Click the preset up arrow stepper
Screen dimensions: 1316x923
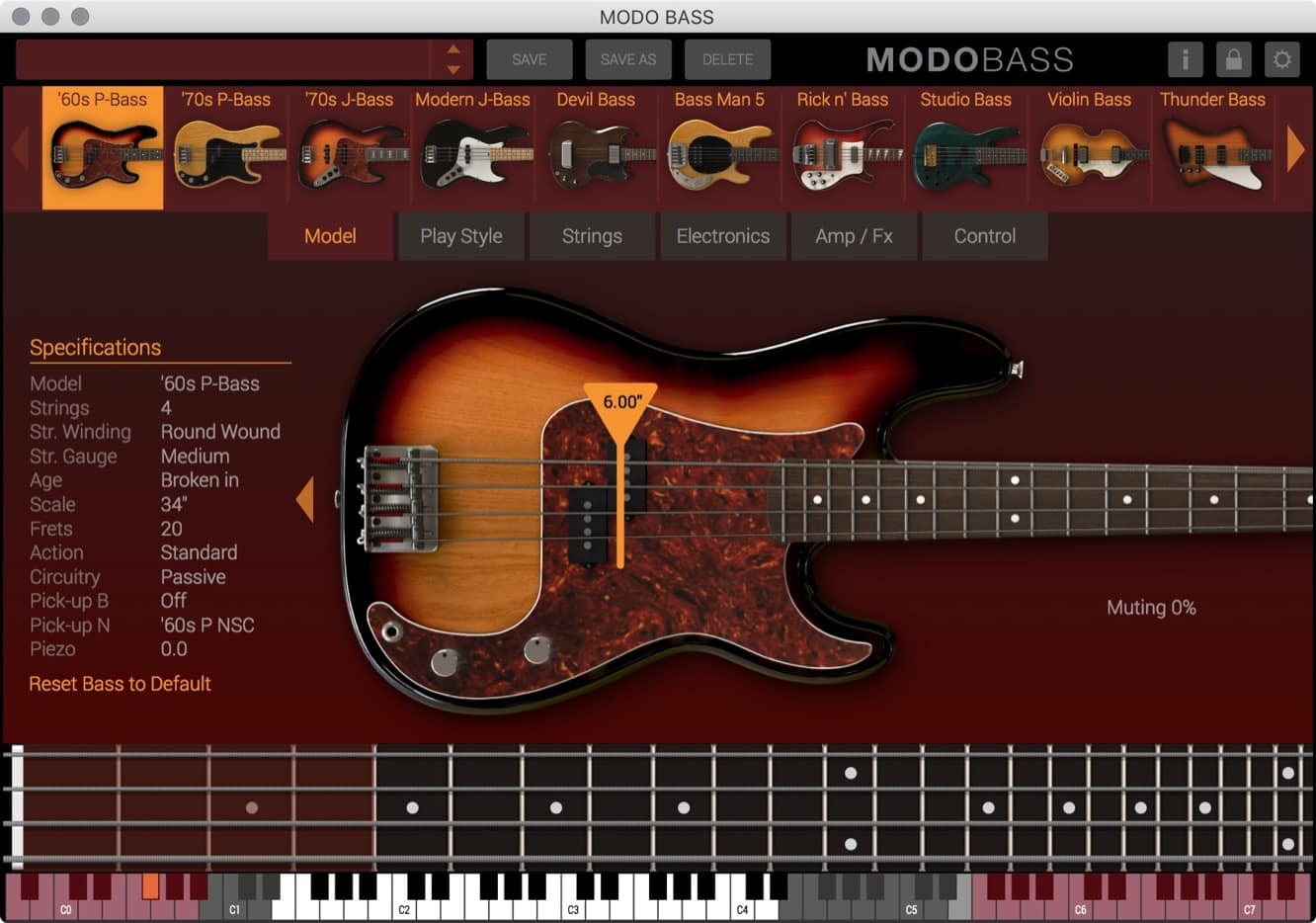click(453, 49)
